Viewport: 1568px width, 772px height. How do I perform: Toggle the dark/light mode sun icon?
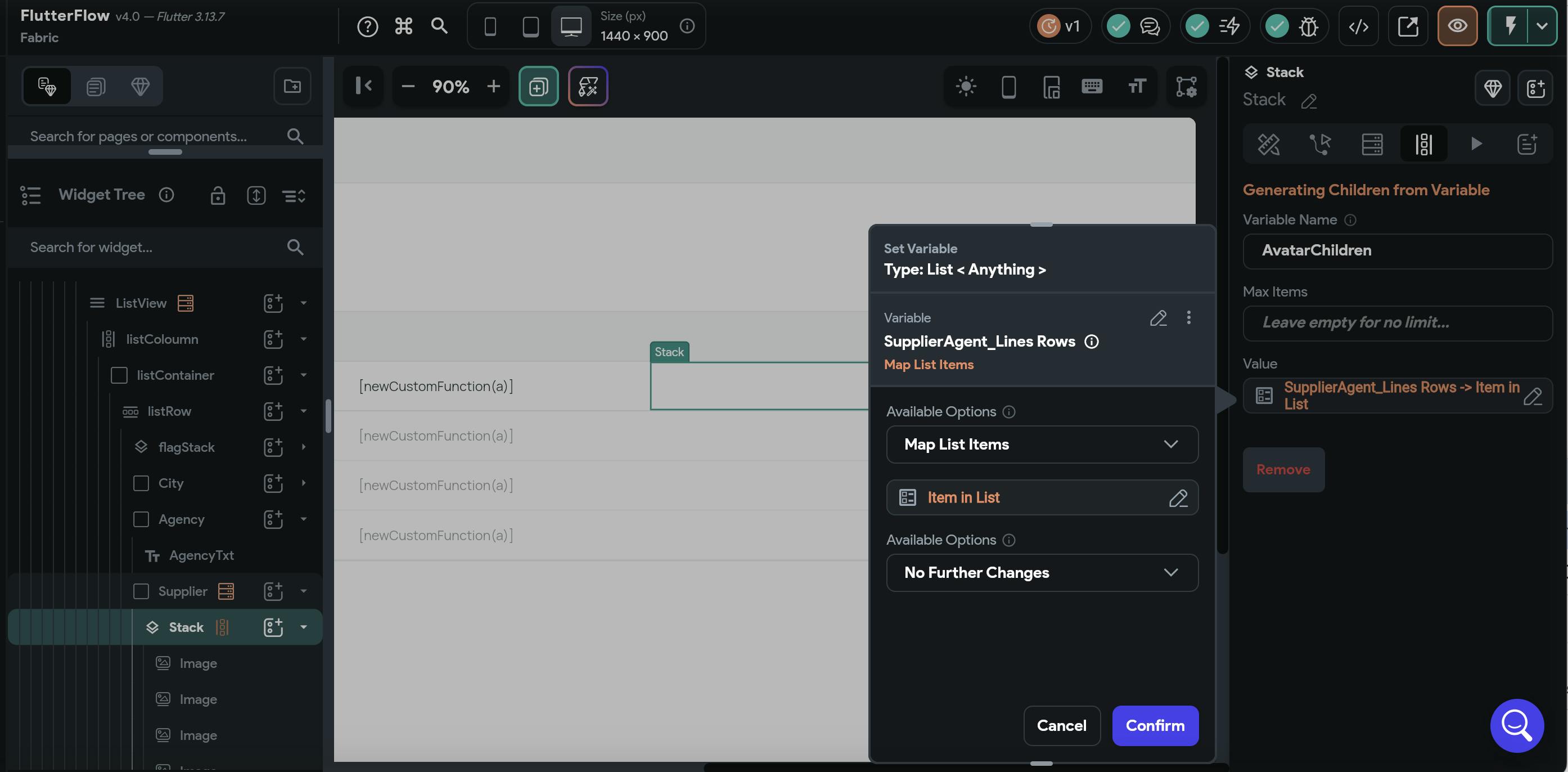966,87
